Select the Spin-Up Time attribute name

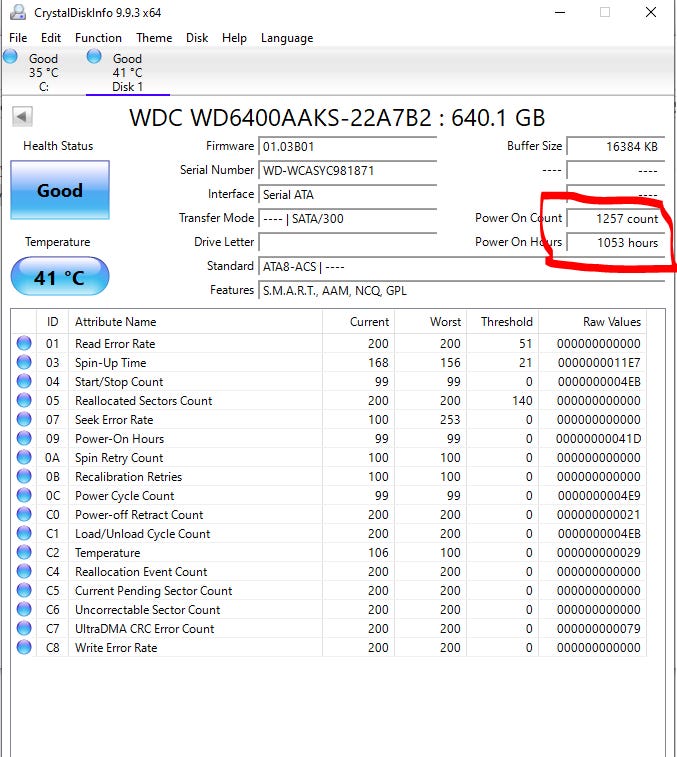click(111, 363)
